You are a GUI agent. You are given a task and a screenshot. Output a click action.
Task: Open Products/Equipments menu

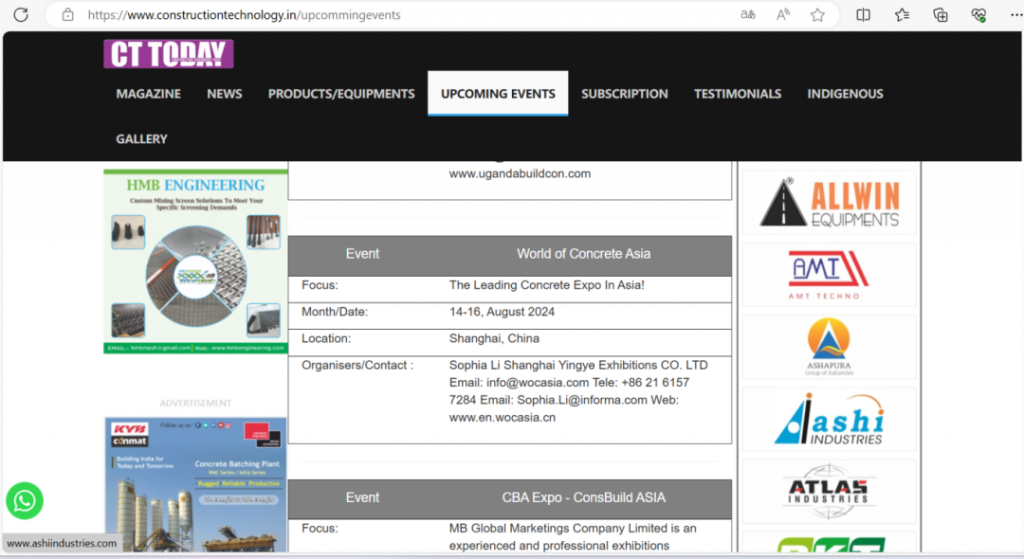341,94
